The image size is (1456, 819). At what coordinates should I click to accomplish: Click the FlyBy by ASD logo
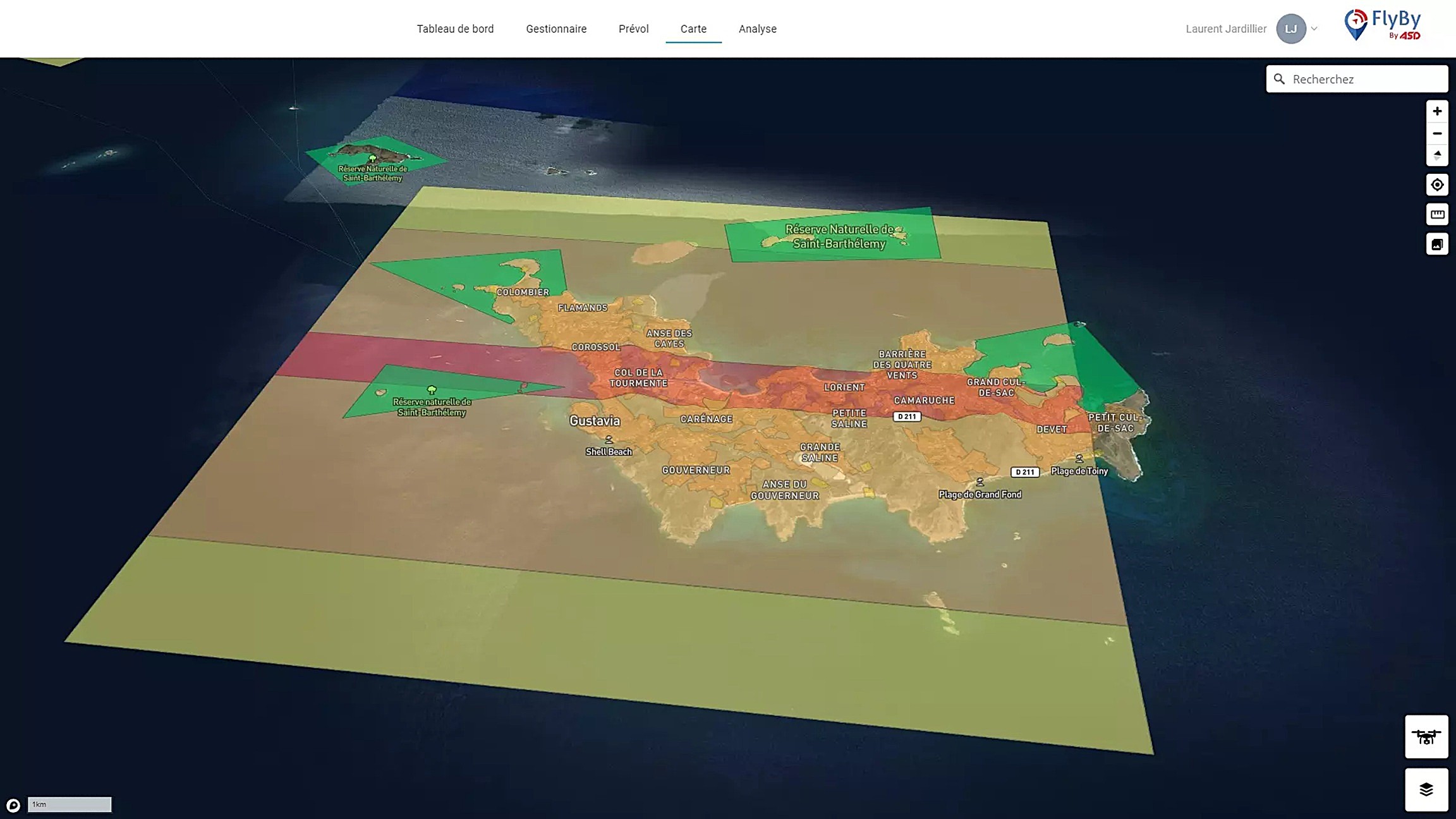click(1383, 27)
